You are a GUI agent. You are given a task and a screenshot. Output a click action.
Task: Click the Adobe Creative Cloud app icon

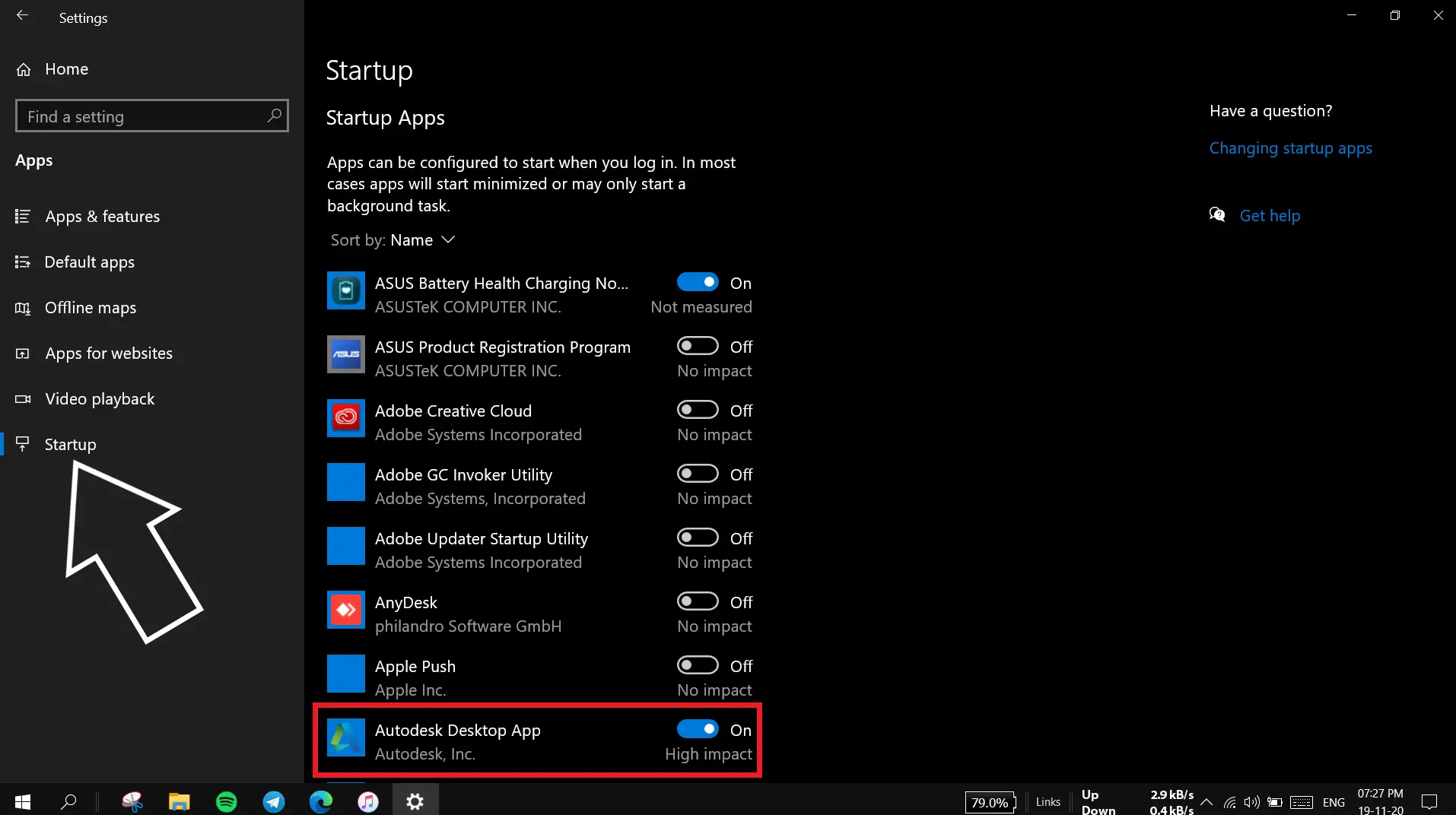click(x=346, y=418)
